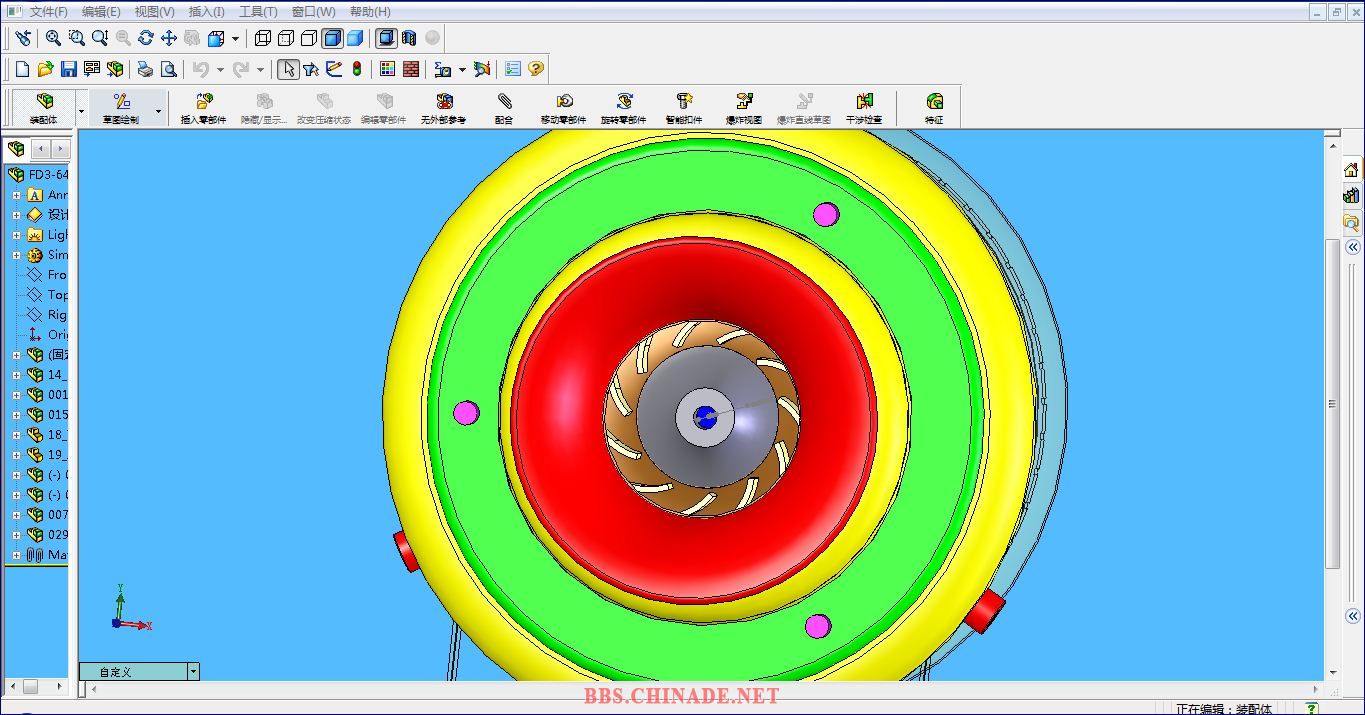
Task: Select the FD3-64 root assembly item
Action: click(38, 175)
